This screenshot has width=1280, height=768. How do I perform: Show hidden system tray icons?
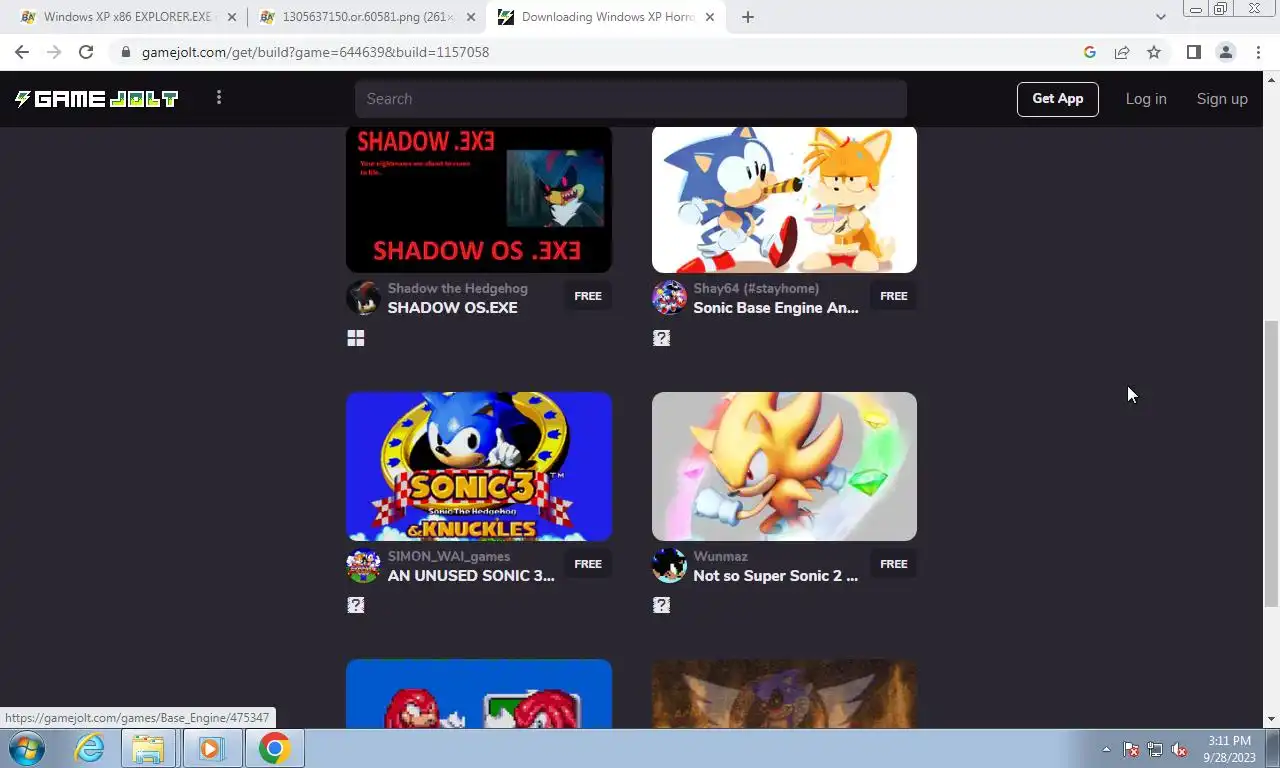[x=1106, y=749]
